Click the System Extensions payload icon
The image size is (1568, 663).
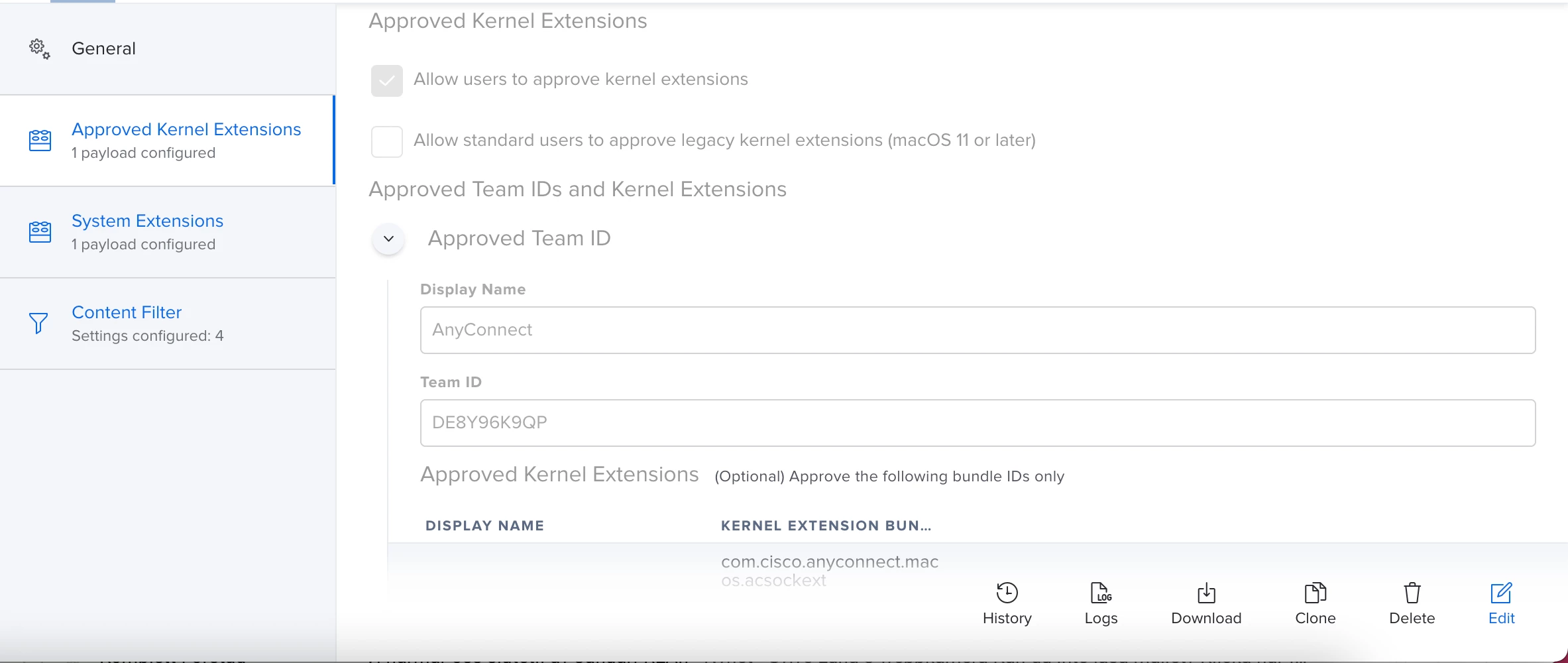40,231
